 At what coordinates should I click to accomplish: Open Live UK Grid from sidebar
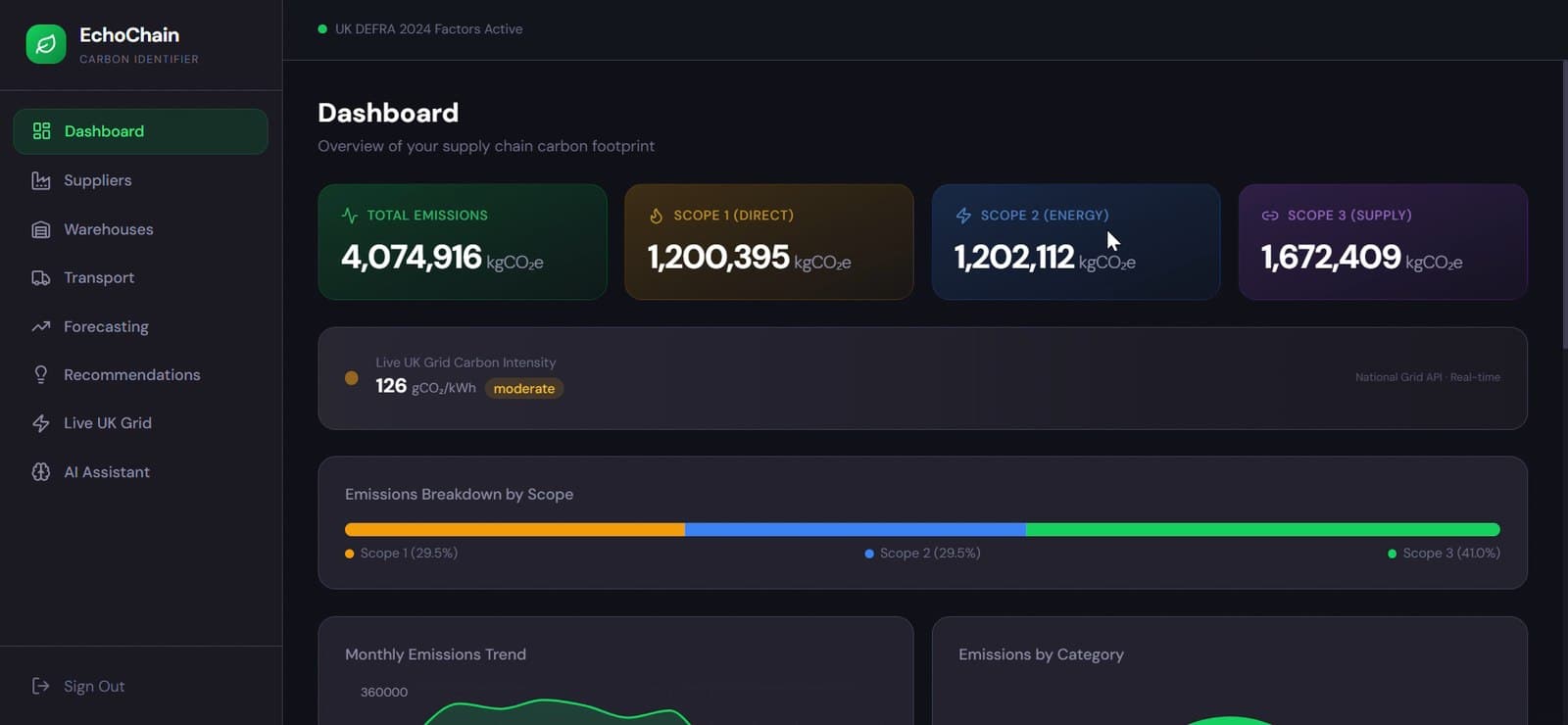tap(141, 423)
